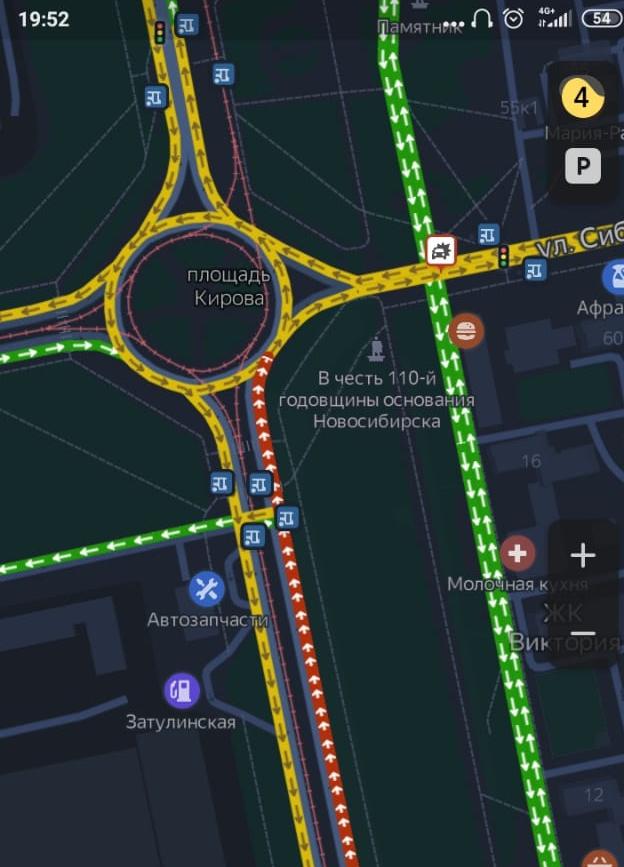Screen dimensions: 624x867
Task: Tap the alarm clock status bar icon
Action: pos(513,19)
